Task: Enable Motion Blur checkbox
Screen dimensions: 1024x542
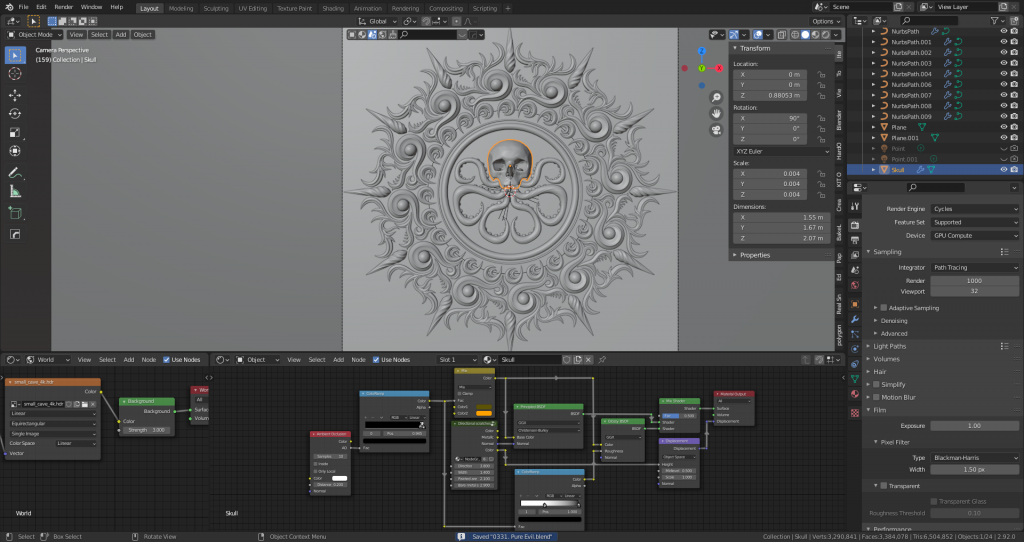Action: click(x=876, y=397)
